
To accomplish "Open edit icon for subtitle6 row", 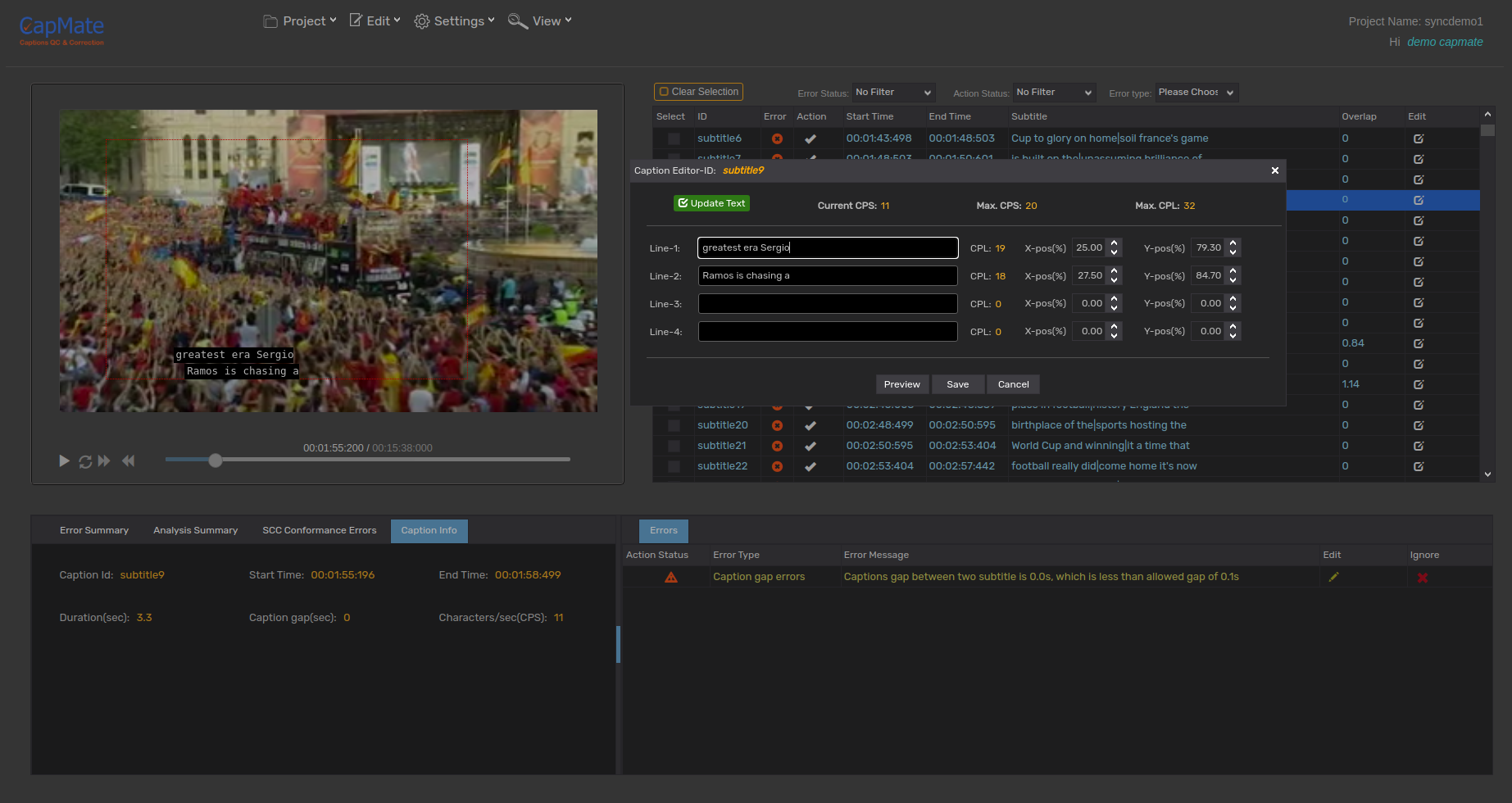I will (1418, 138).
